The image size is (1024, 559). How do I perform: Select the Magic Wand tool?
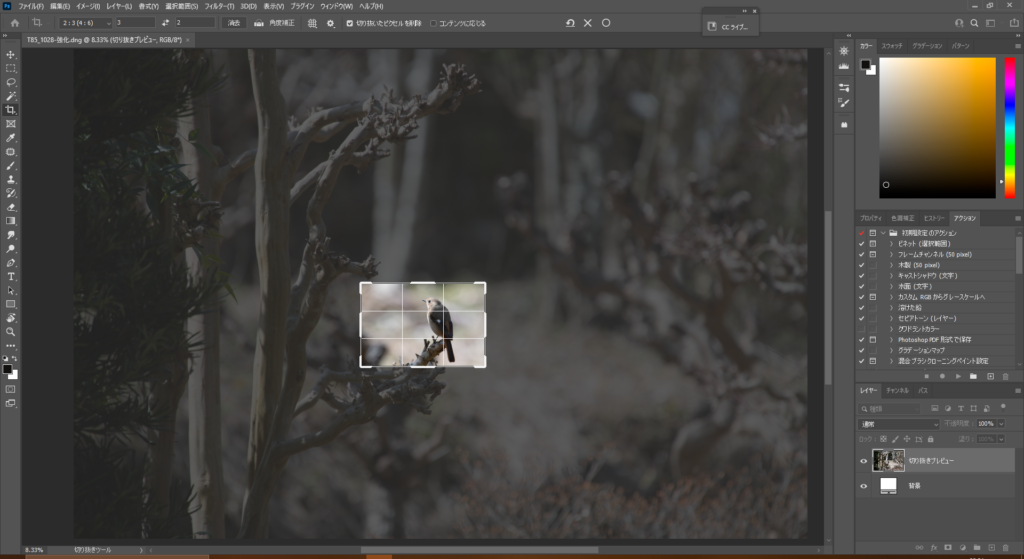click(x=11, y=96)
